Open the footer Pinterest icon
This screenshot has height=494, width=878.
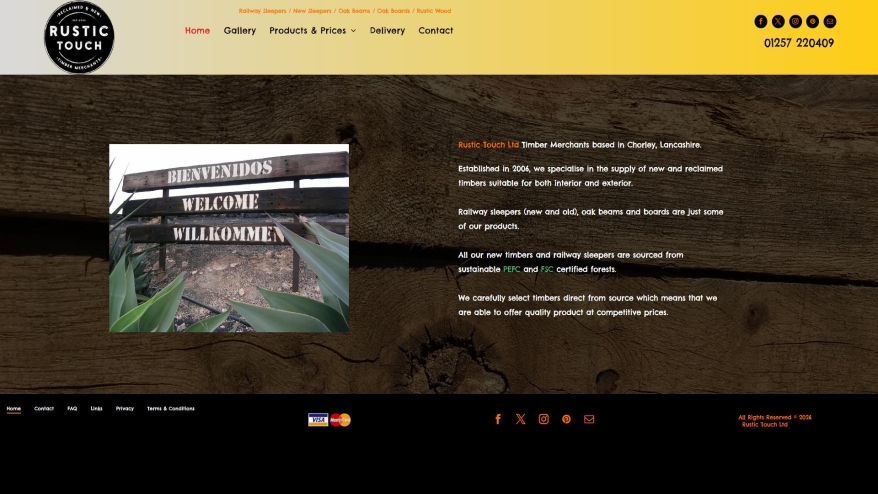566,419
